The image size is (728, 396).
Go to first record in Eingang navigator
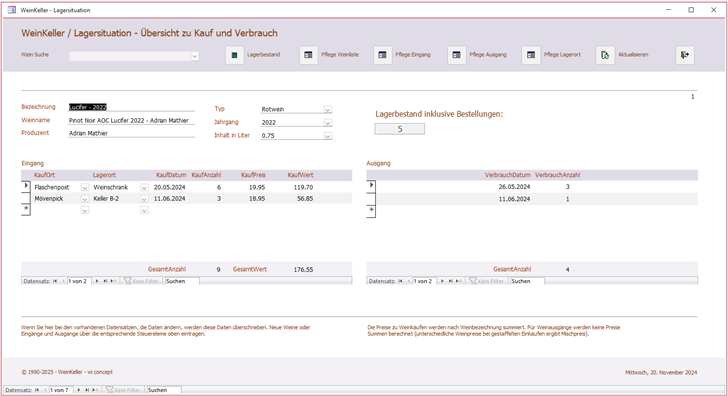point(55,281)
